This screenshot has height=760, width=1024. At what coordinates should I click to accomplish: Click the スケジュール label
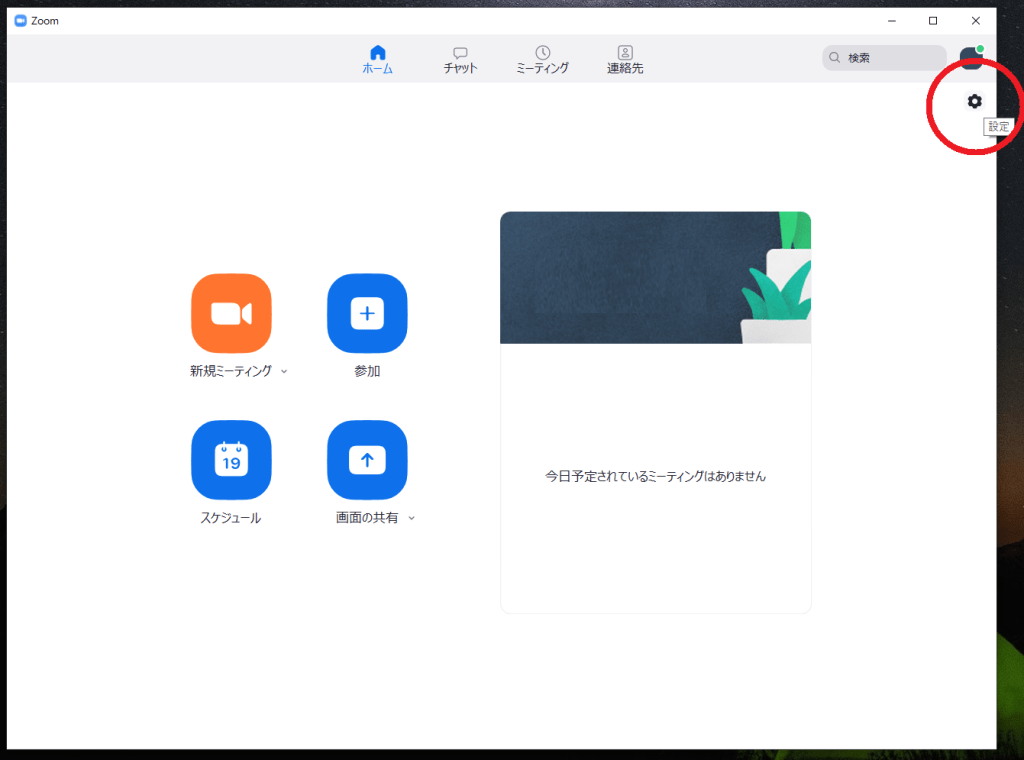[x=231, y=518]
